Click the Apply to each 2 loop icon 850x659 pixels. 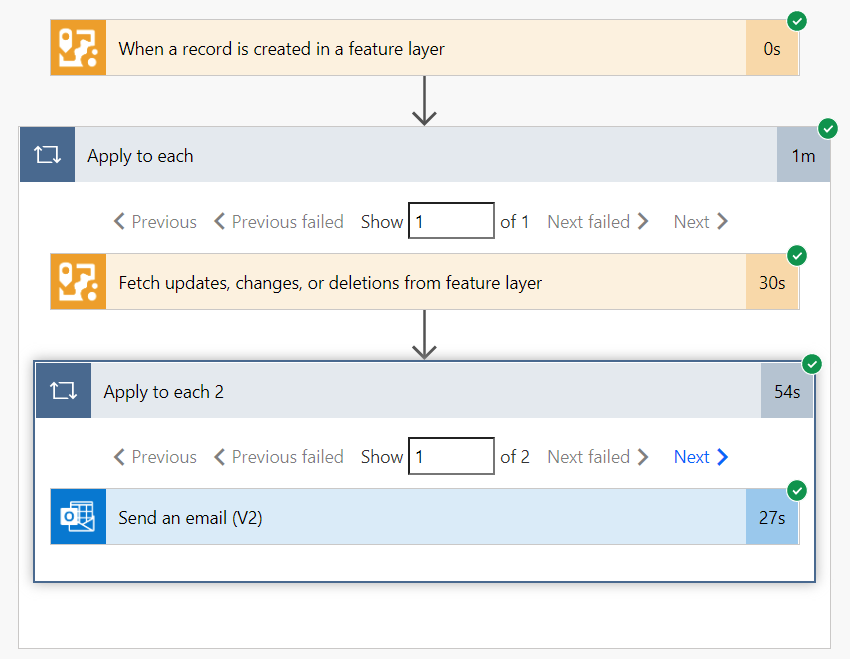coord(63,391)
